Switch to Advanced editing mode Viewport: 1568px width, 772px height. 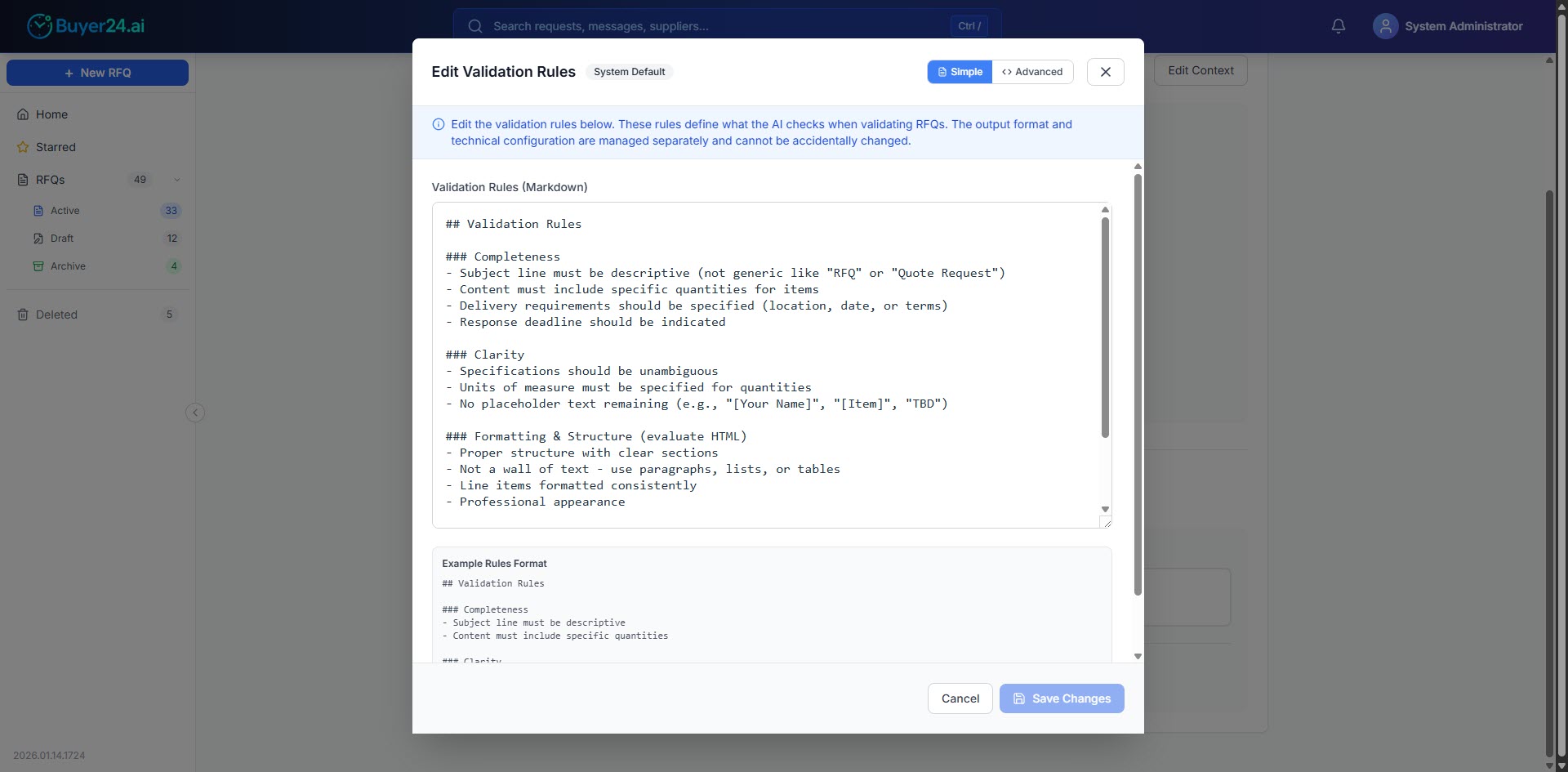[x=1032, y=72]
